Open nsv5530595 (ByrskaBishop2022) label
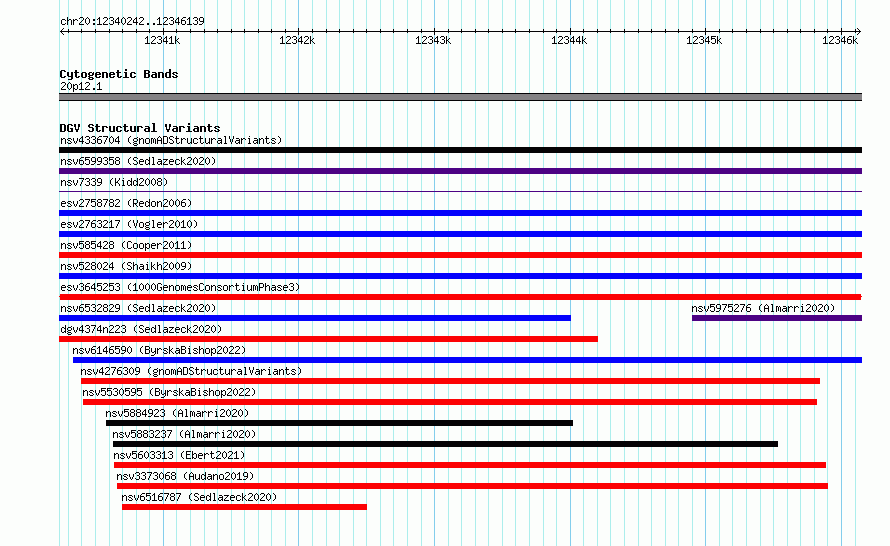The height and width of the screenshot is (546, 890). [x=169, y=392]
